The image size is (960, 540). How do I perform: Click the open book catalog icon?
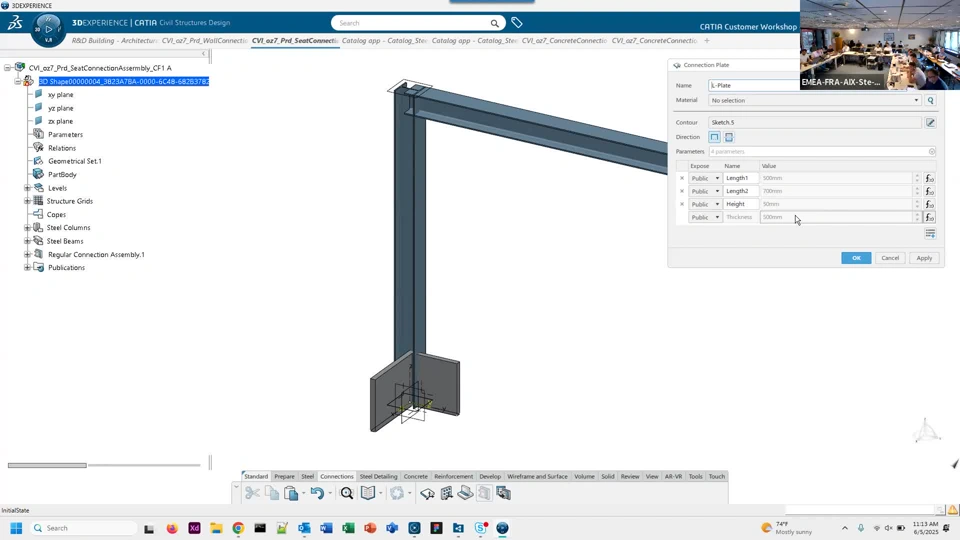(368, 493)
